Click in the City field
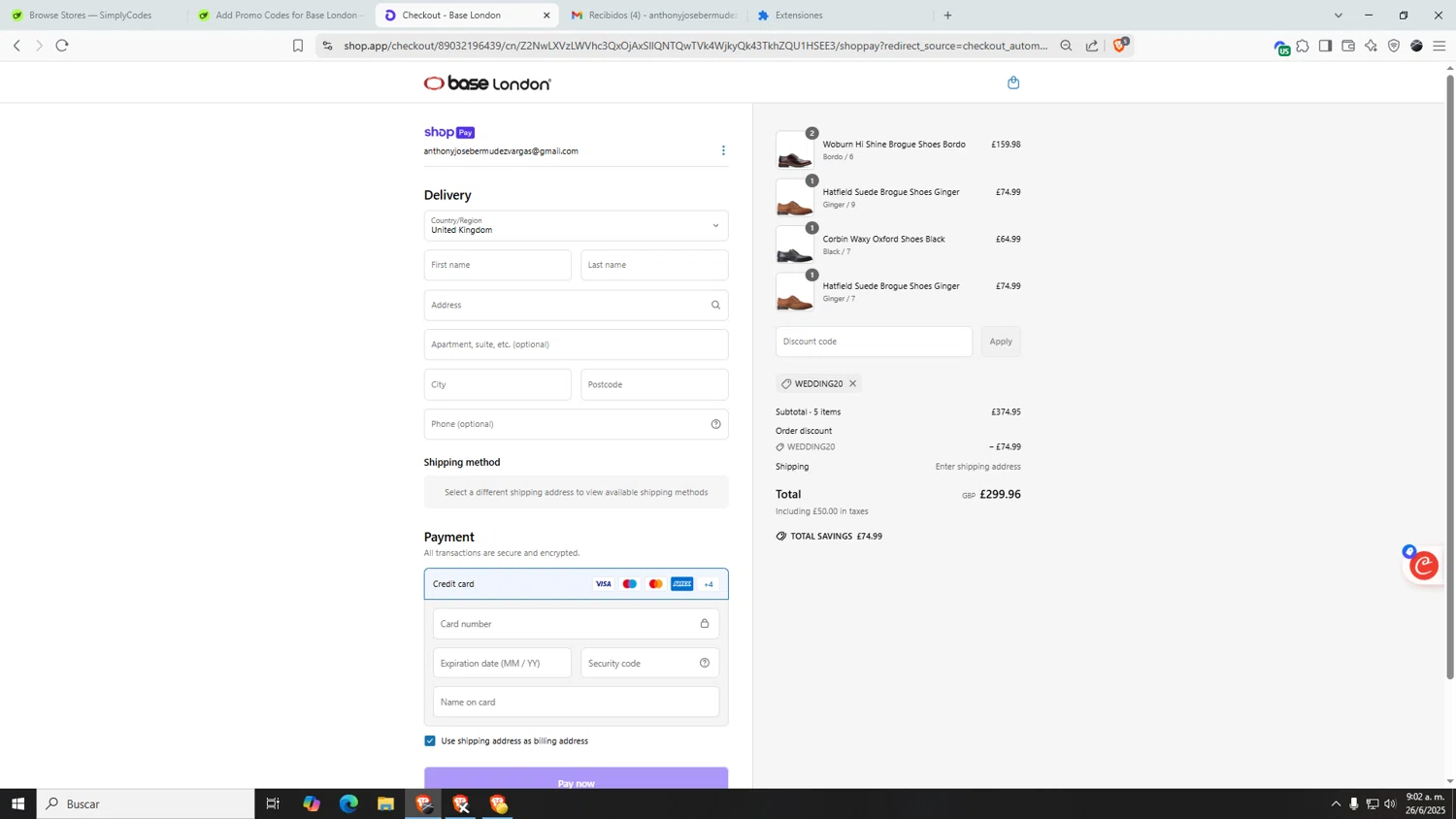Image resolution: width=1456 pixels, height=819 pixels. (x=497, y=384)
